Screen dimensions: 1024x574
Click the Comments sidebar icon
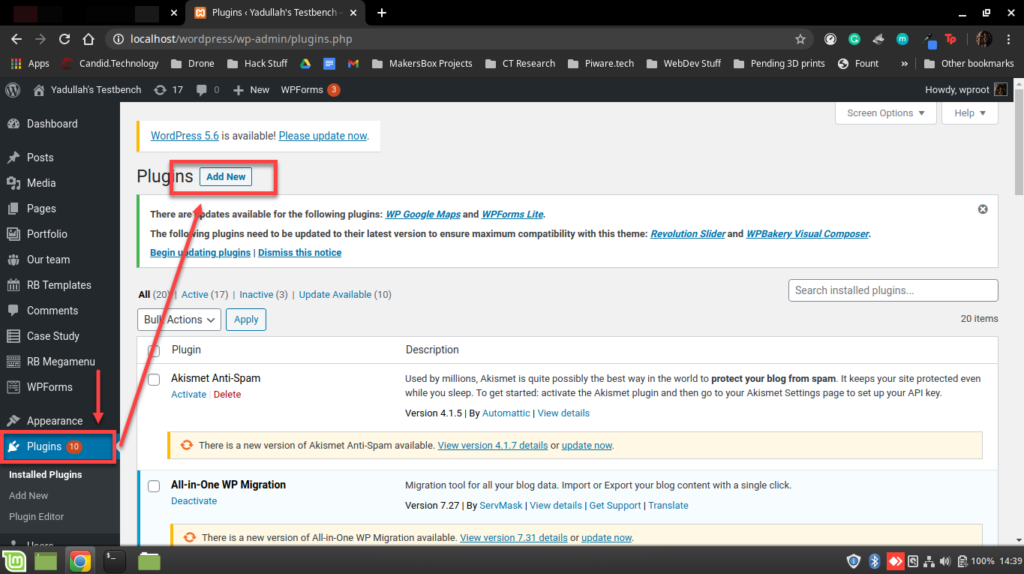[13, 311]
